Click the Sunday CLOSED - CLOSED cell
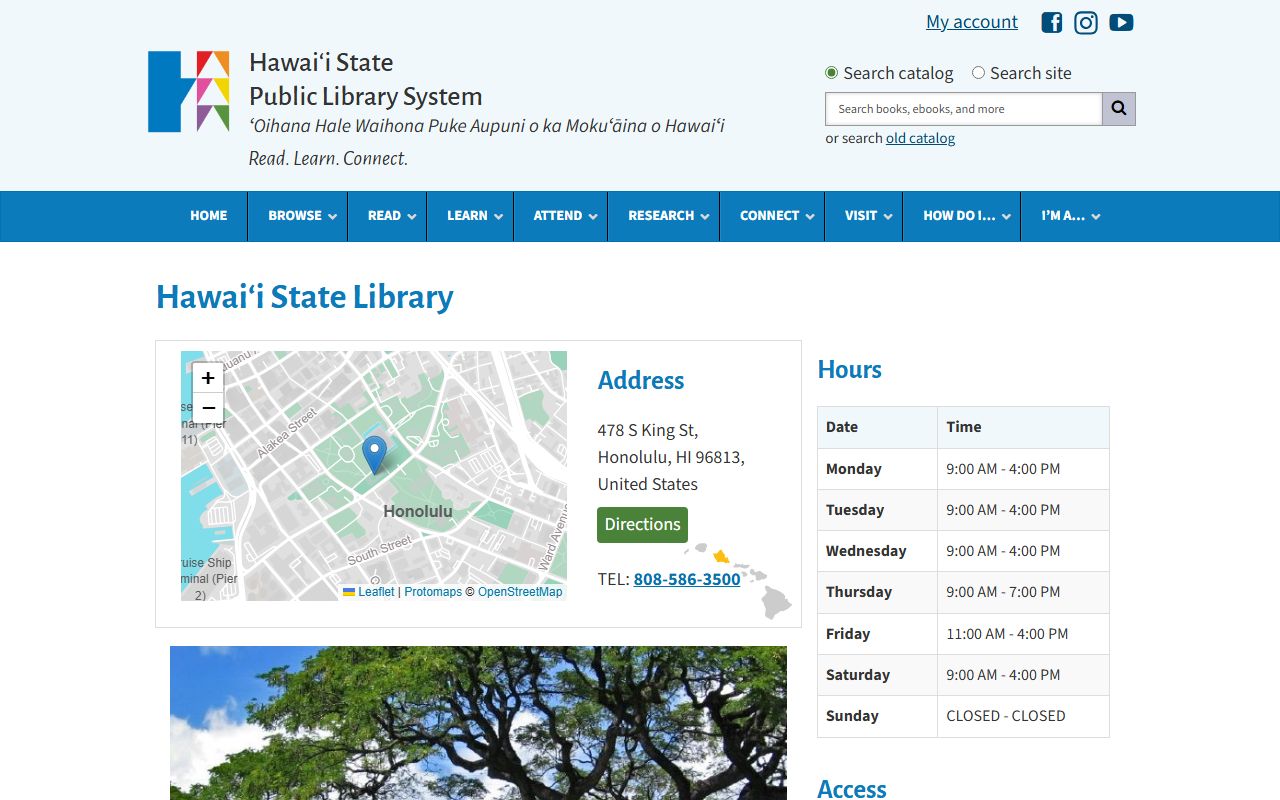Viewport: 1280px width, 800px height. click(1023, 716)
